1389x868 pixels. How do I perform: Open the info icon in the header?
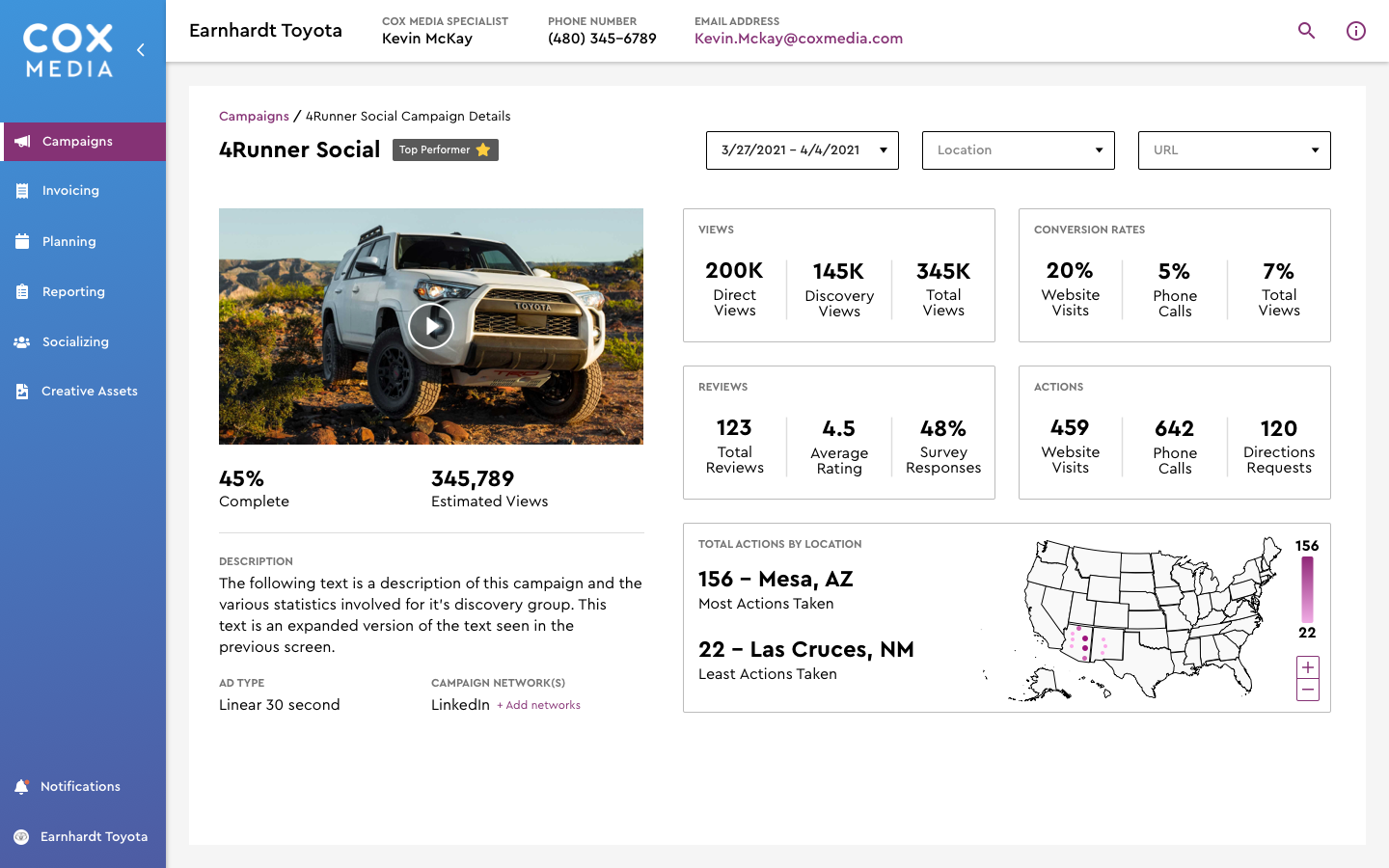(1356, 31)
